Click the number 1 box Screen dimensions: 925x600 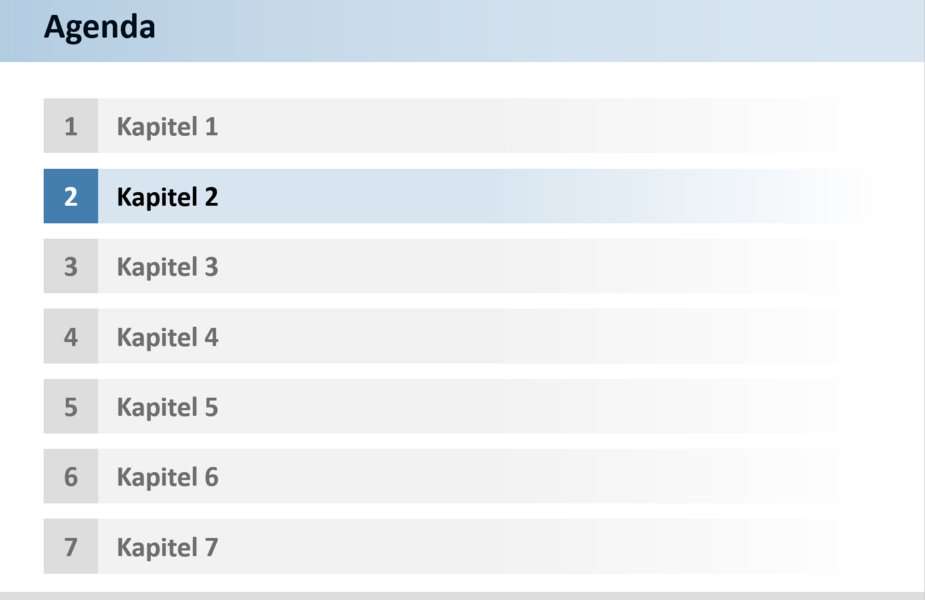[71, 126]
